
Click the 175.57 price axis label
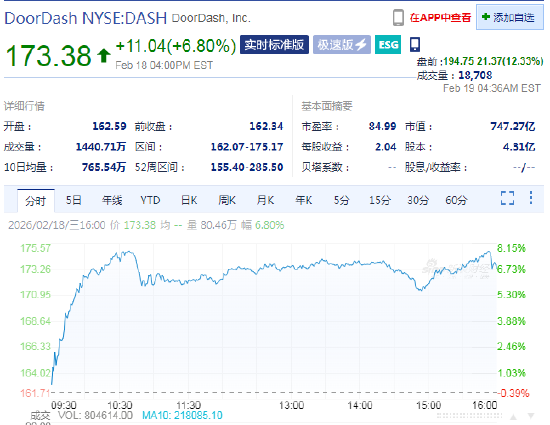click(35, 248)
